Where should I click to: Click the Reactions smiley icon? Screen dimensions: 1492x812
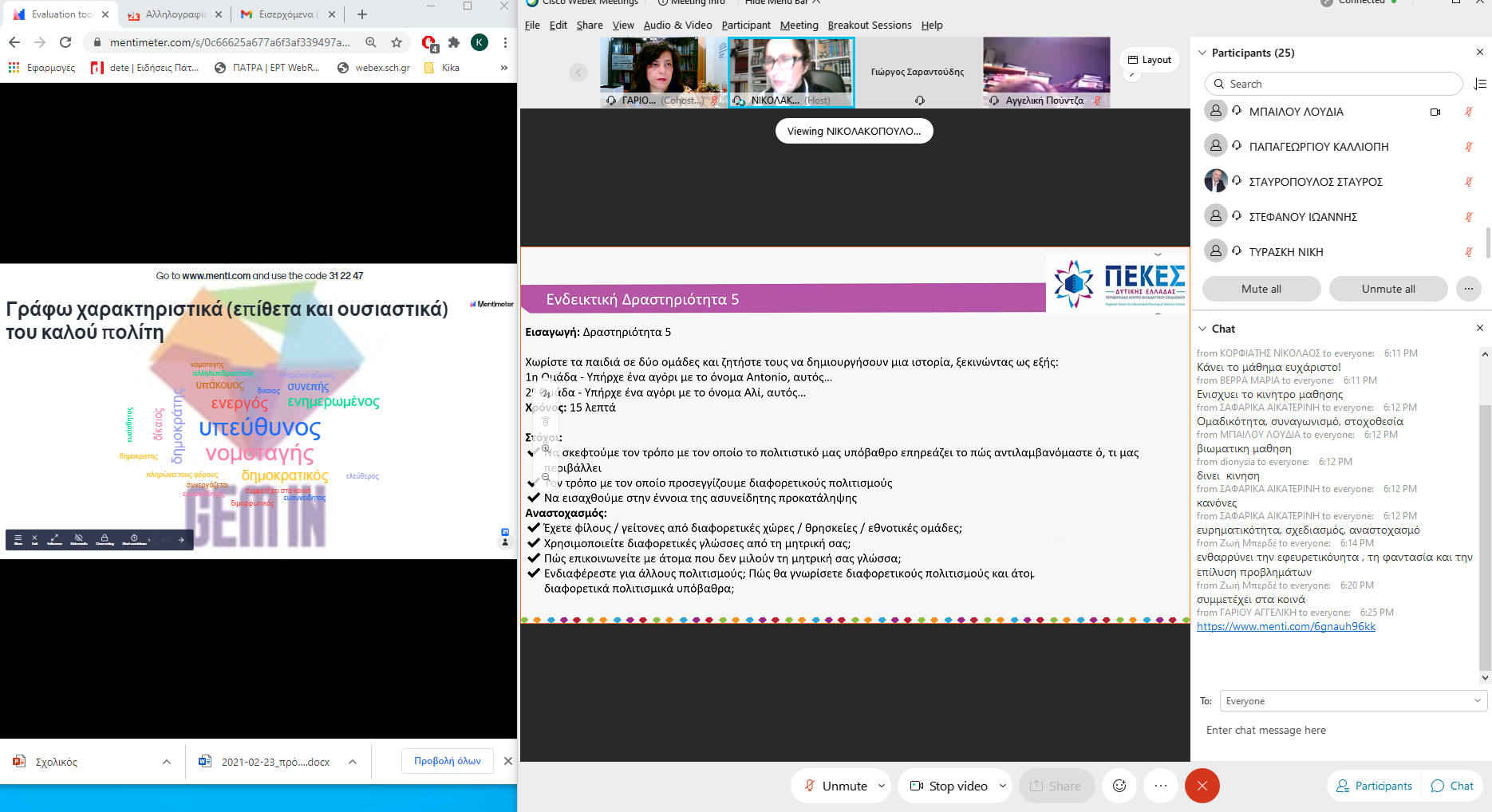click(1119, 786)
